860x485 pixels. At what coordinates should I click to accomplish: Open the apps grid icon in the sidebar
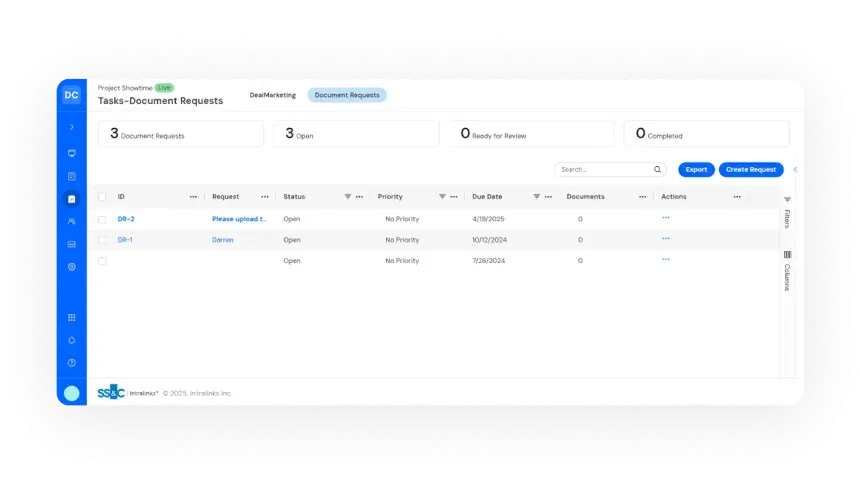point(71,317)
